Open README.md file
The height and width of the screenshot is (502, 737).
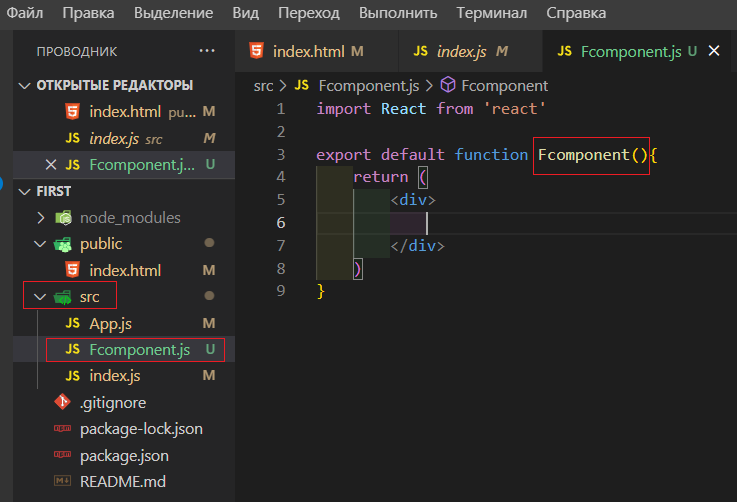pyautogui.click(x=123, y=482)
